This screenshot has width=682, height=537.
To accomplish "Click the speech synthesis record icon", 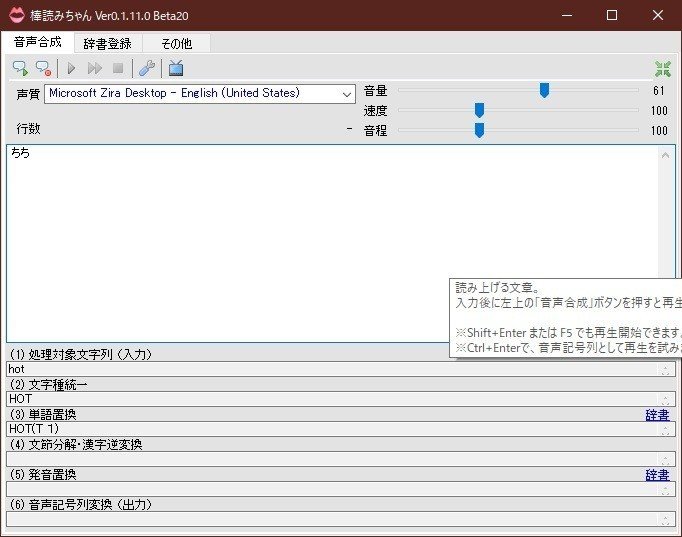I will [43, 68].
